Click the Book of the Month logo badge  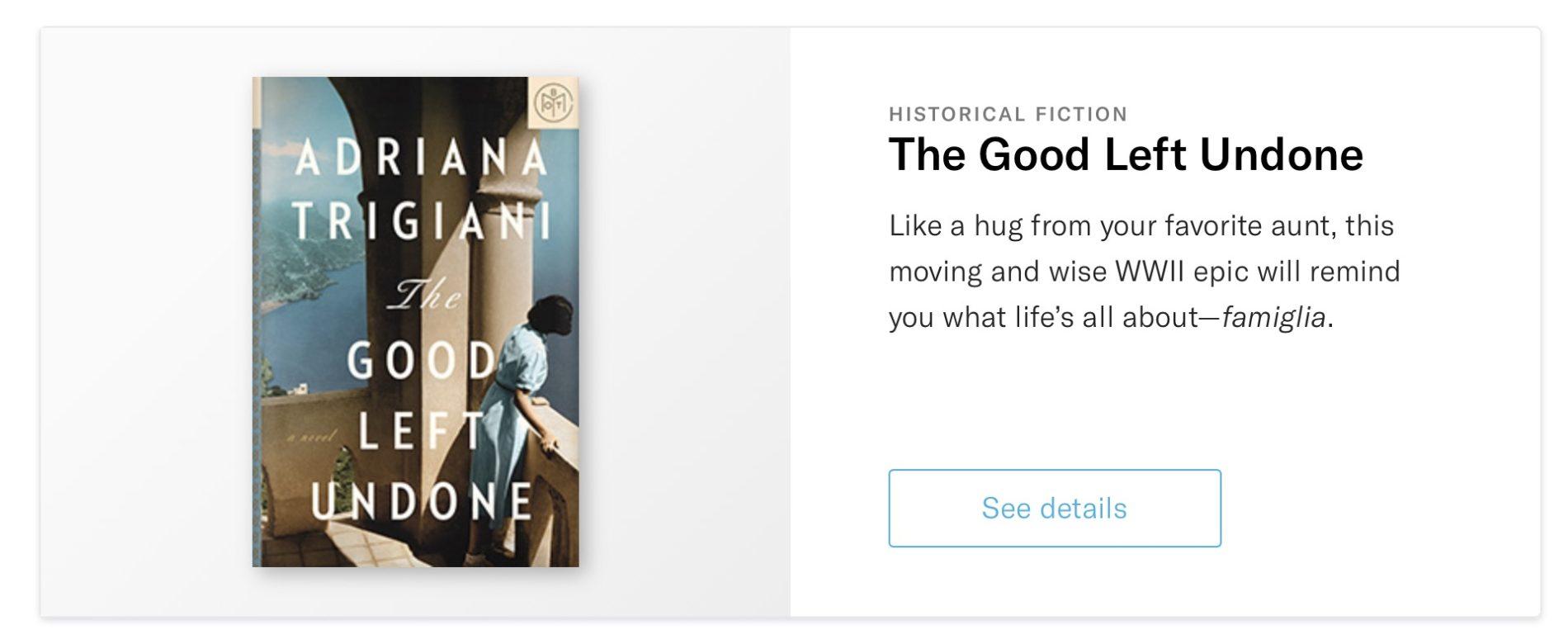coord(551,102)
